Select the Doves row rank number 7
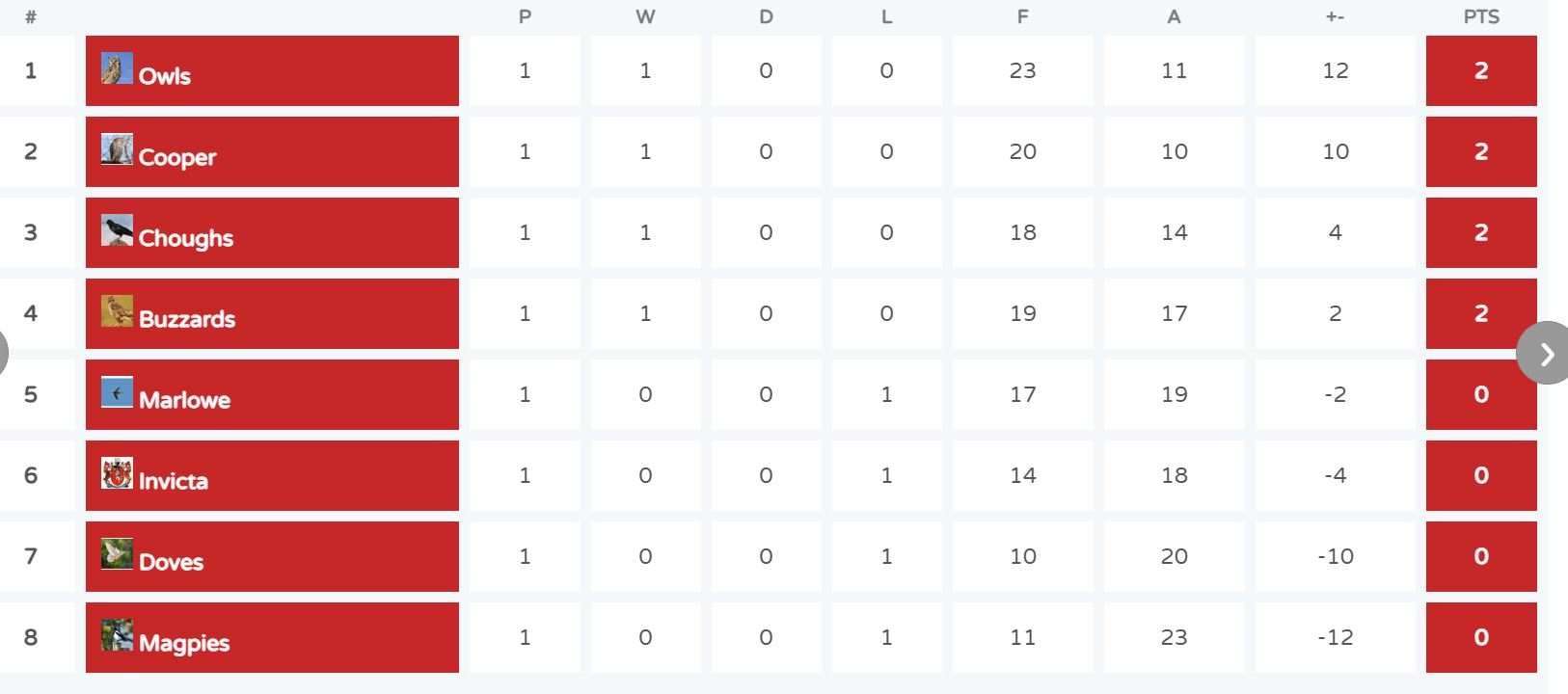The height and width of the screenshot is (694, 1568). 31,556
